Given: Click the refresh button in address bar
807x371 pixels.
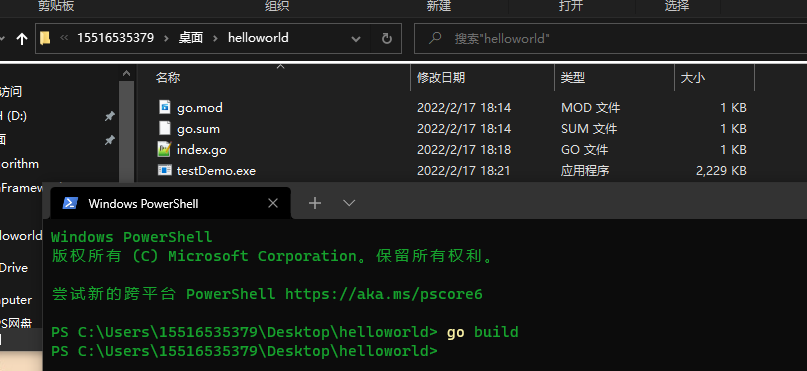Looking at the screenshot, I should [387, 38].
